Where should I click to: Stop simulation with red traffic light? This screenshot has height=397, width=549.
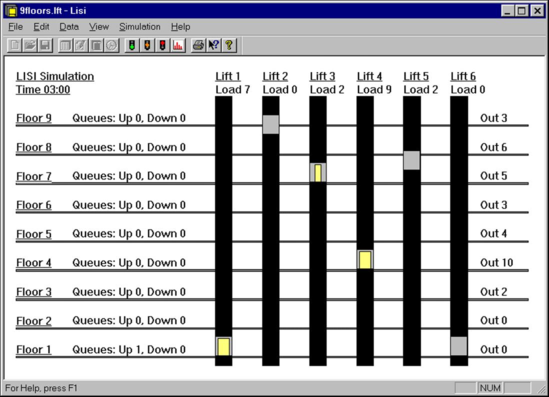tap(163, 46)
